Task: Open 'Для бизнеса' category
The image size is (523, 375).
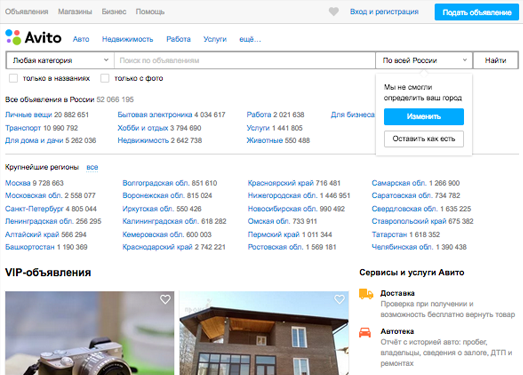Action: point(353,115)
